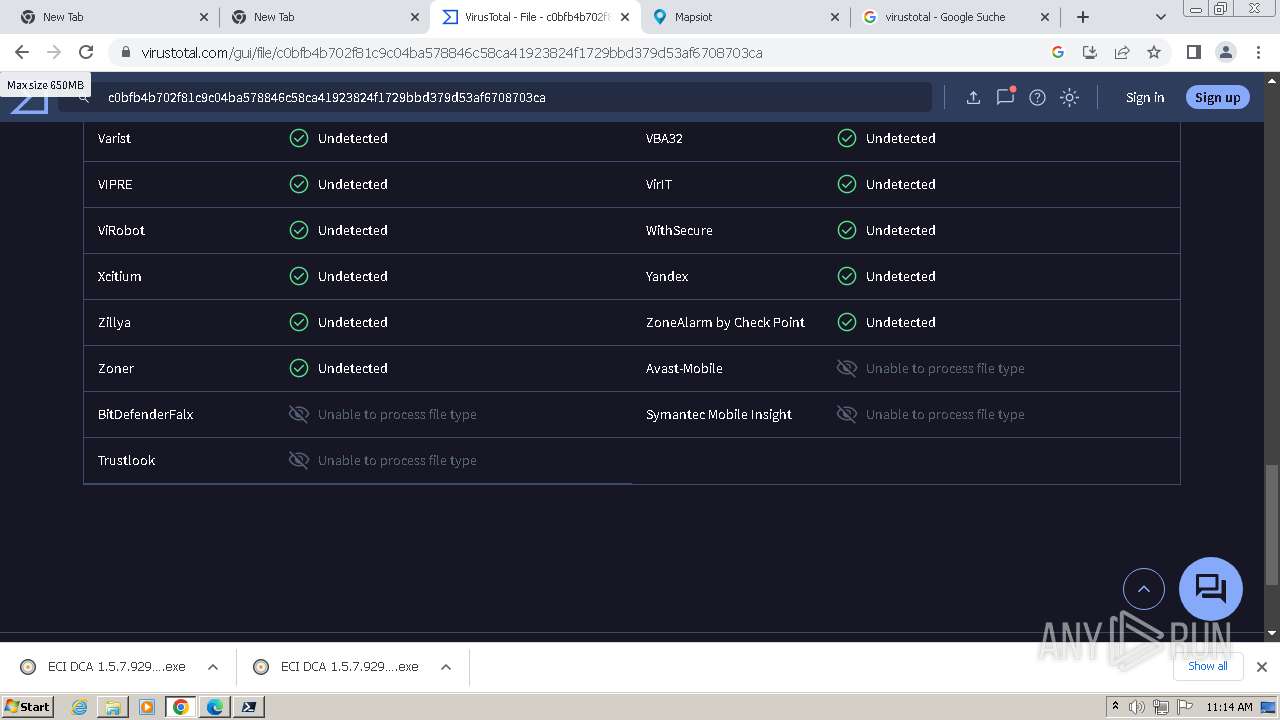
Task: Click the browser Back arrow
Action: point(22,52)
